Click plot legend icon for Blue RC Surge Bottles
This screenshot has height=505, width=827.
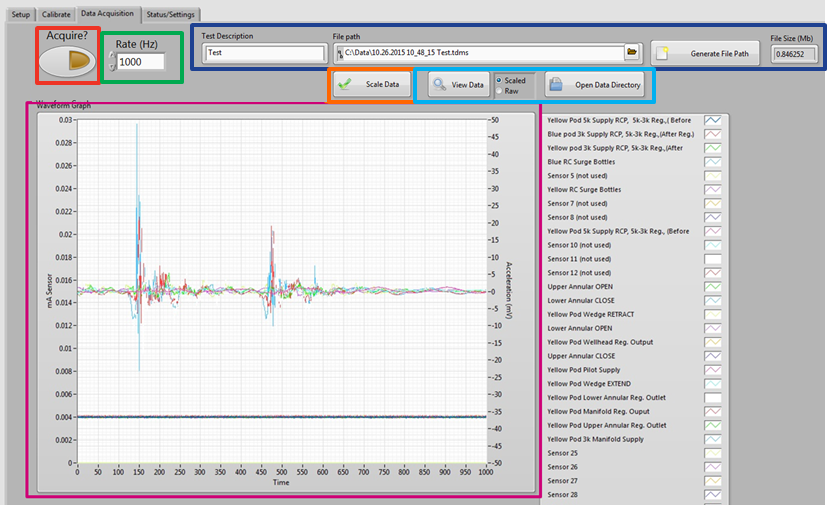[714, 162]
